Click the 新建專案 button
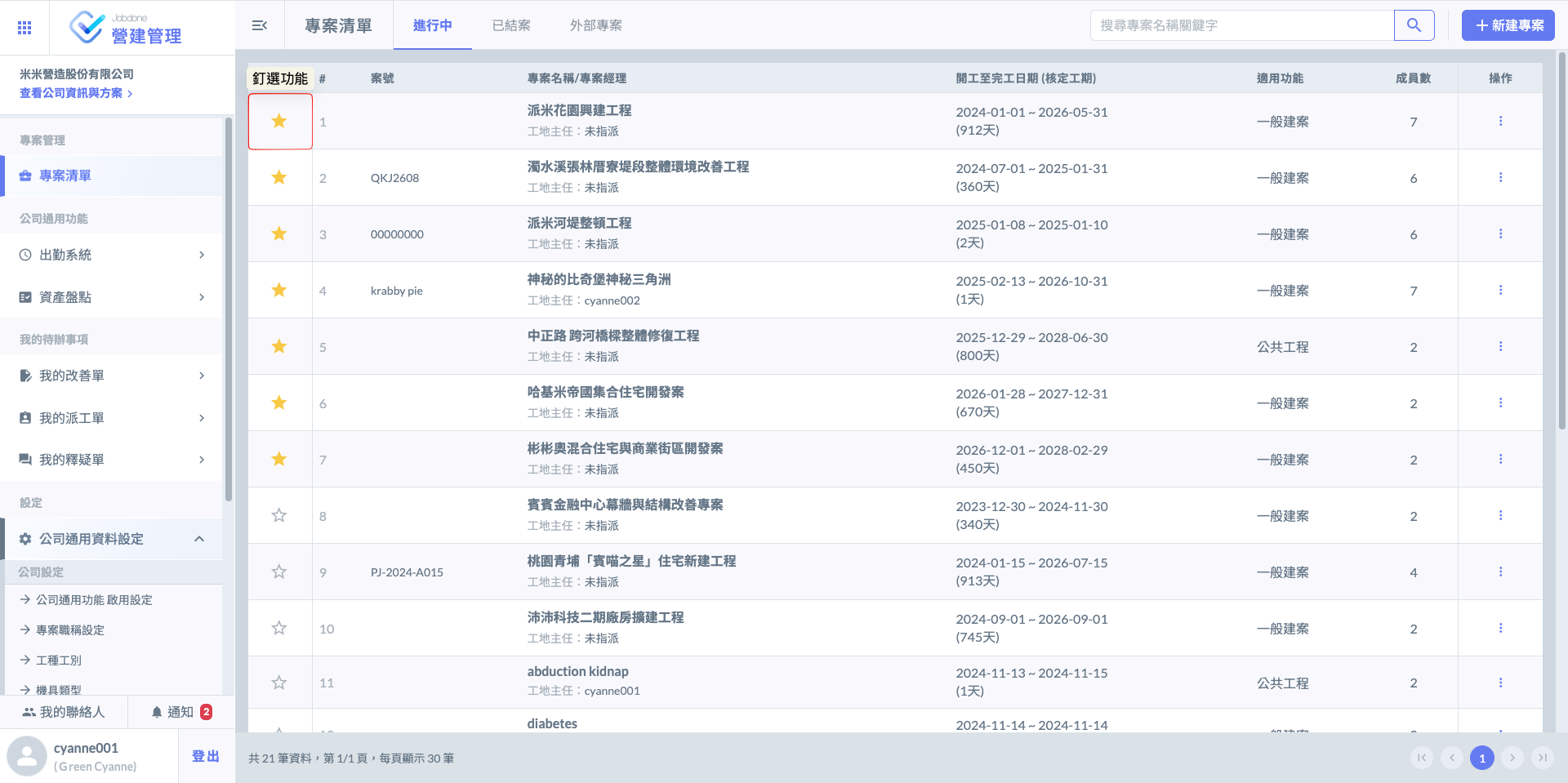 click(1508, 25)
